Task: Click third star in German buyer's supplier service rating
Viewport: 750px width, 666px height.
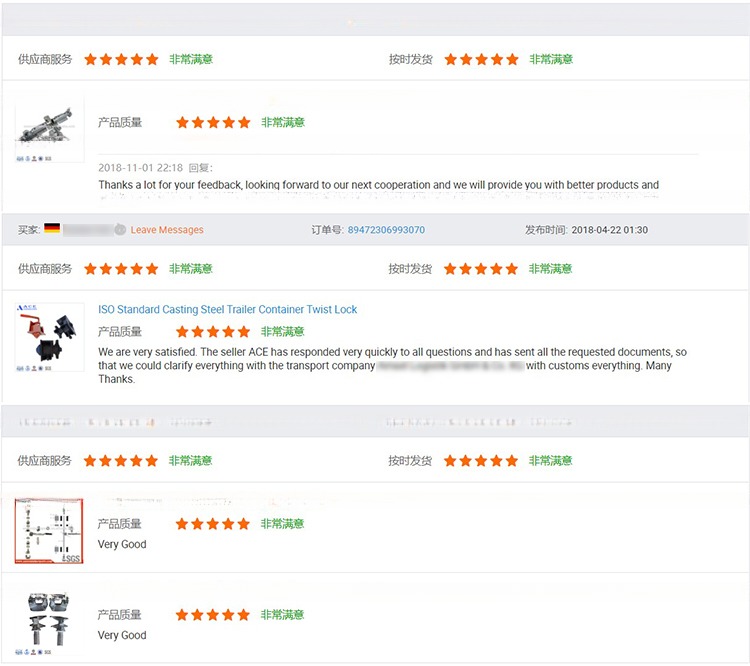Action: (x=121, y=269)
